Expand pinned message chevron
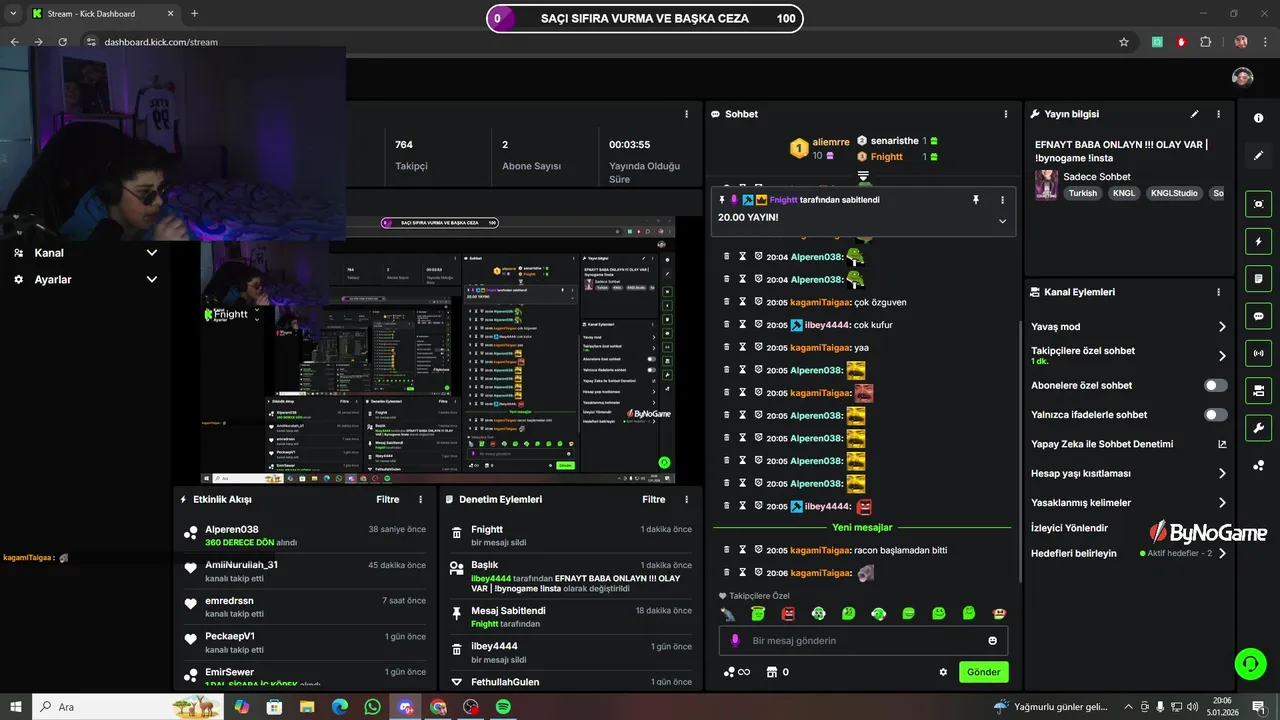The image size is (1280, 720). 1002,221
